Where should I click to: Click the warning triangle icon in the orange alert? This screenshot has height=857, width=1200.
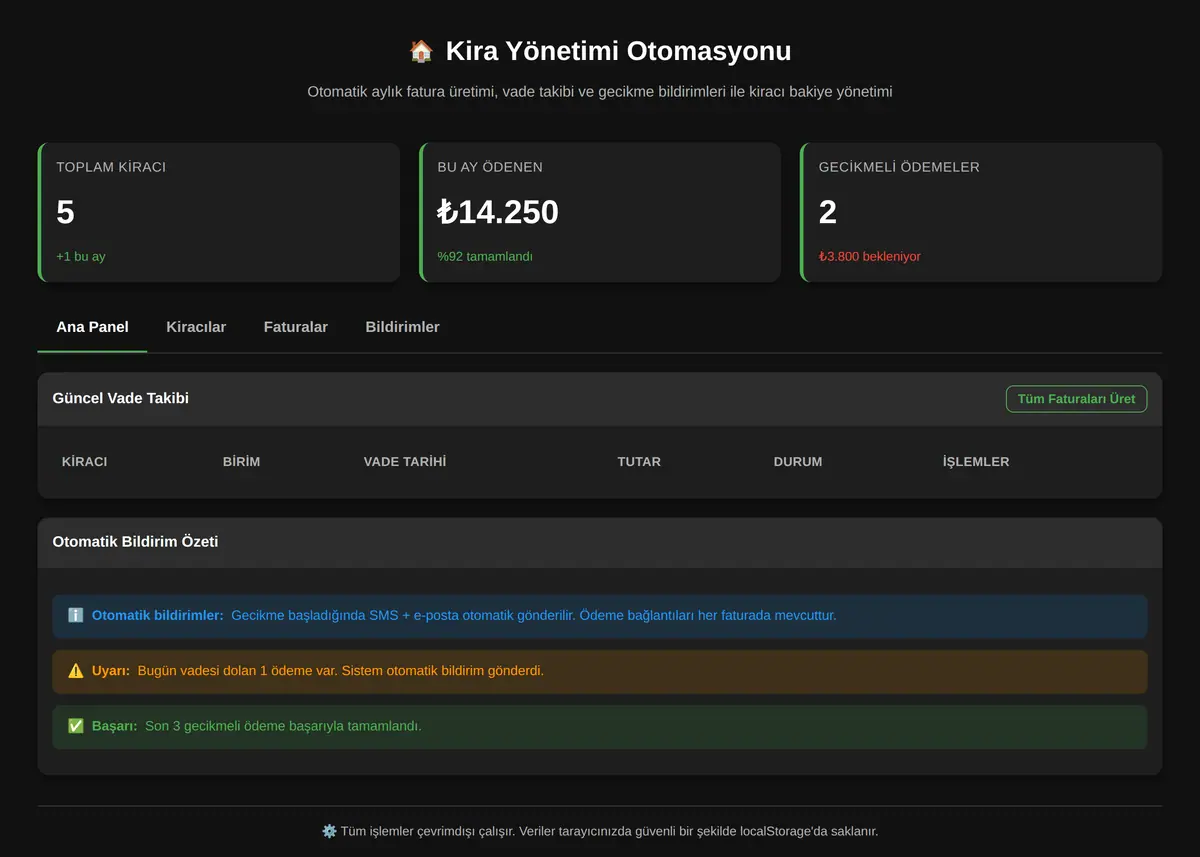[x=75, y=670]
